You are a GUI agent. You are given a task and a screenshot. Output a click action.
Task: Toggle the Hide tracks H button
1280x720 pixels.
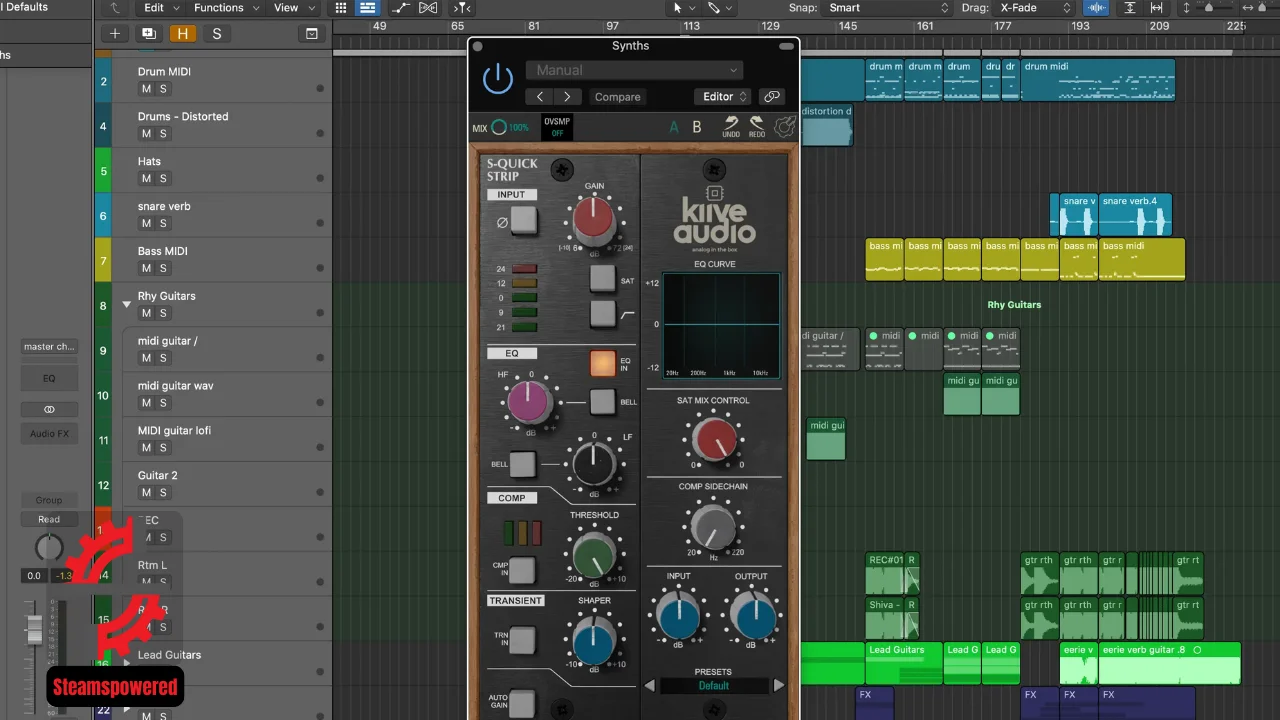pos(182,34)
